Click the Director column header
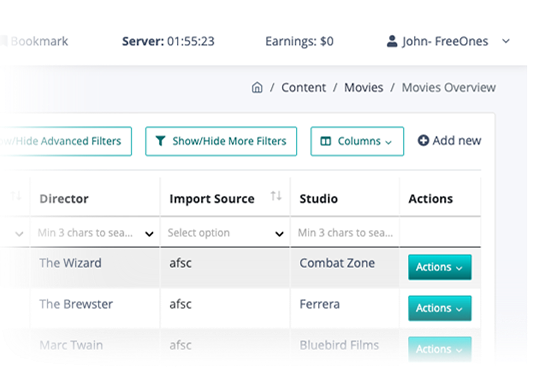 [64, 199]
